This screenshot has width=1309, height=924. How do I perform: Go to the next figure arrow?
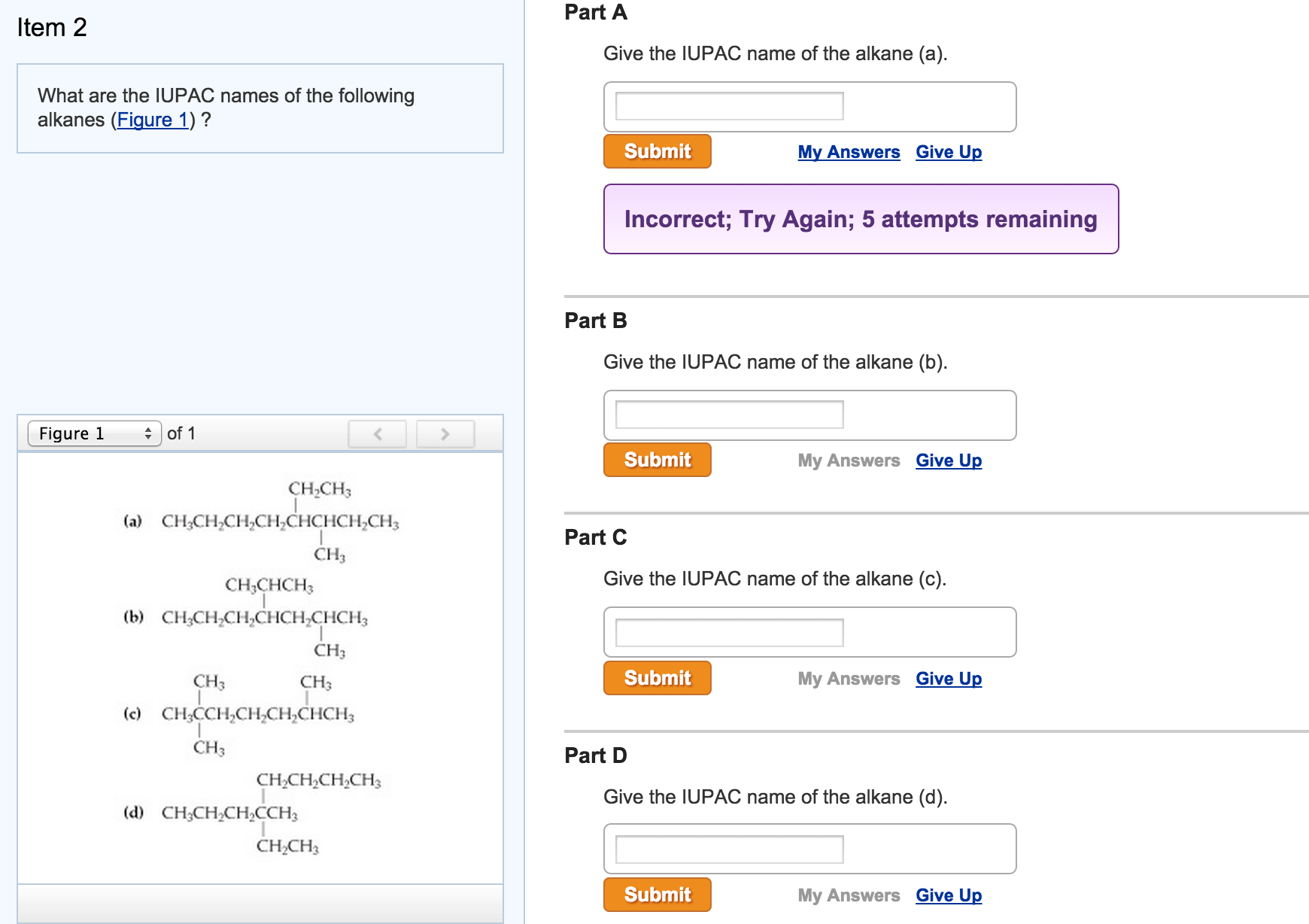coord(445,434)
